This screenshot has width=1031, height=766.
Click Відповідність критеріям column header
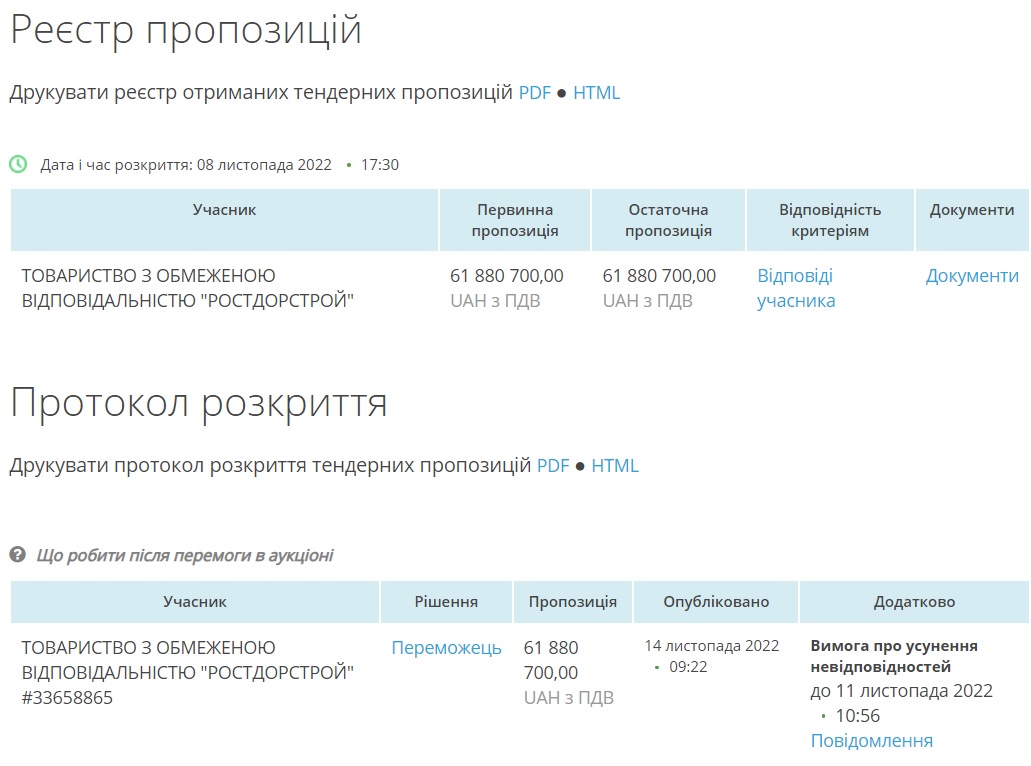(x=830, y=220)
